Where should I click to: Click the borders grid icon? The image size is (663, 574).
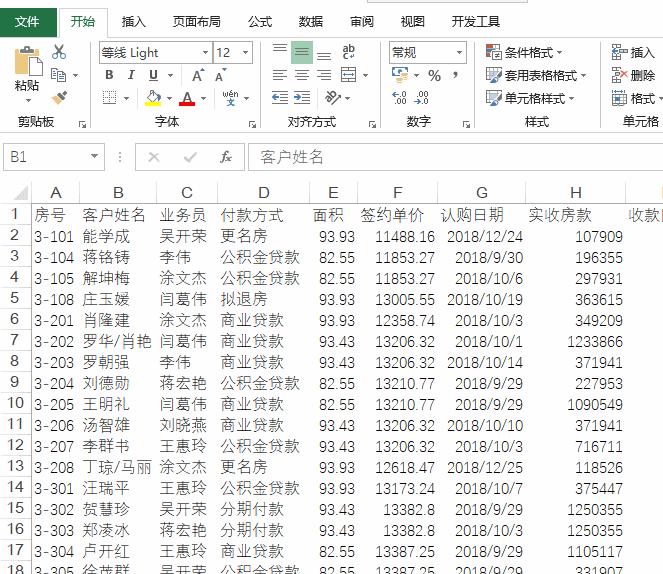110,98
